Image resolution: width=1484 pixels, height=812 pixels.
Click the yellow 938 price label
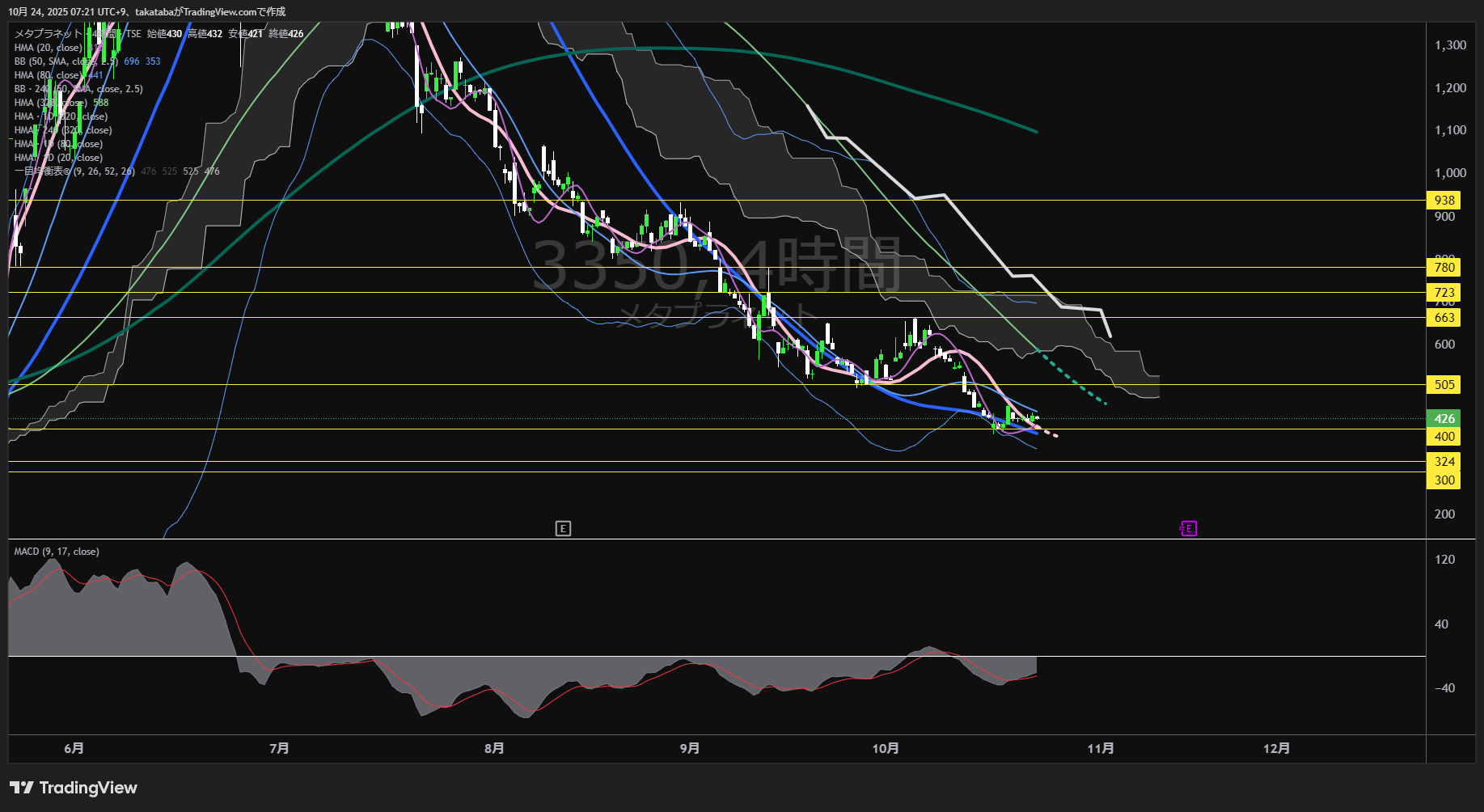point(1444,200)
